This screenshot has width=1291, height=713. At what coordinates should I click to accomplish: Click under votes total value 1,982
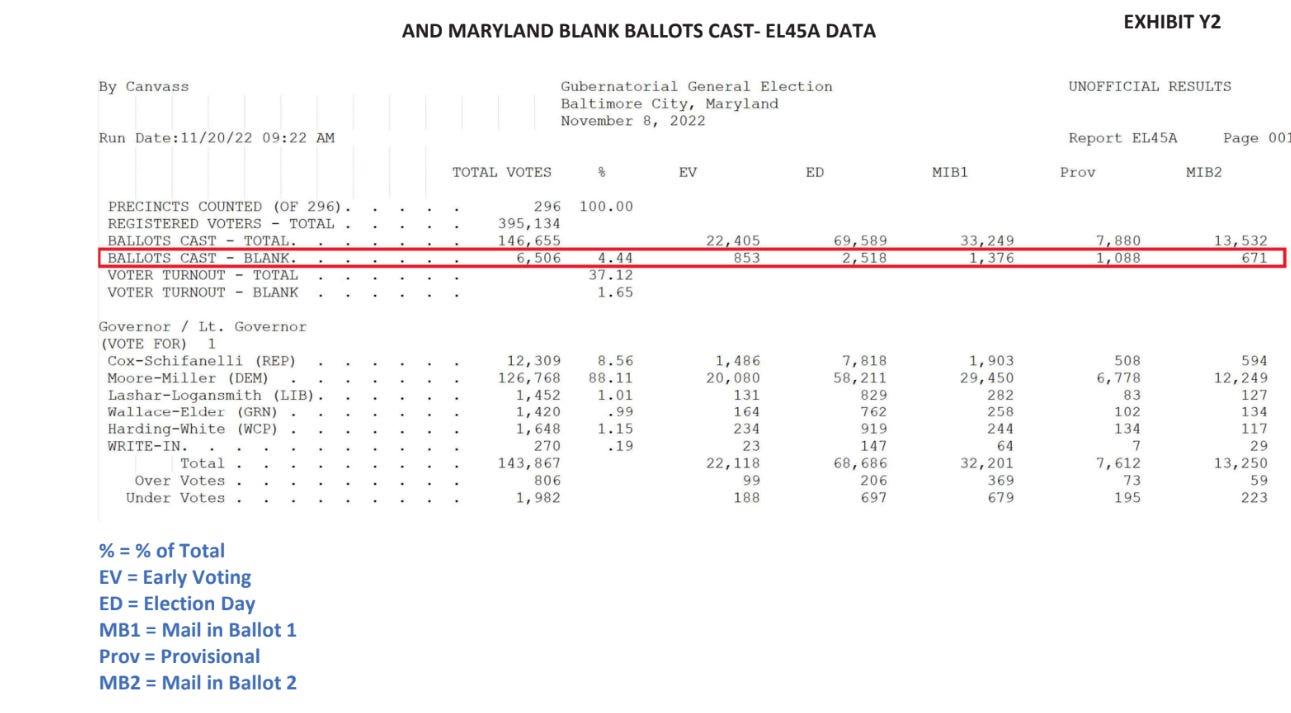pyautogui.click(x=538, y=498)
